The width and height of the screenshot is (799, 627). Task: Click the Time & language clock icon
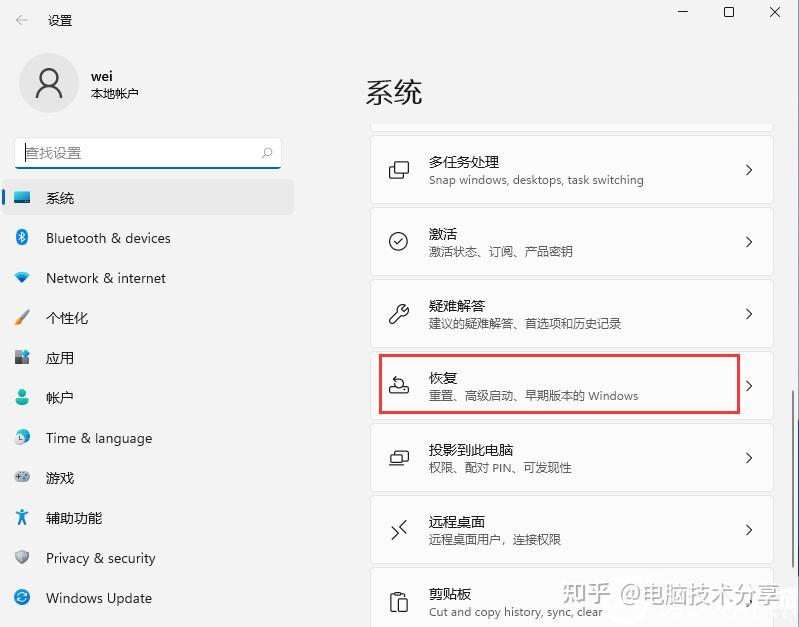22,437
